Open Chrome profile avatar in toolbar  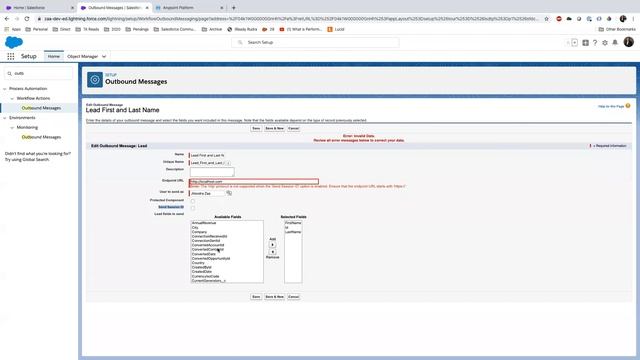tap(623, 19)
